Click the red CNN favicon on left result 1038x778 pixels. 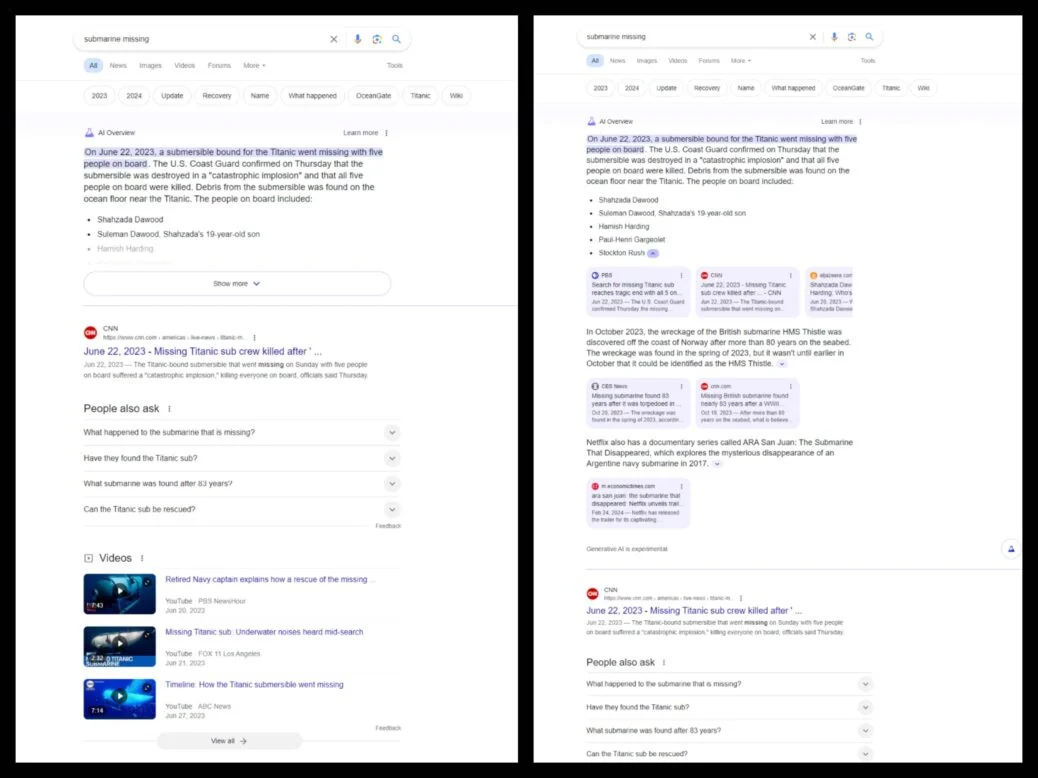(91, 332)
